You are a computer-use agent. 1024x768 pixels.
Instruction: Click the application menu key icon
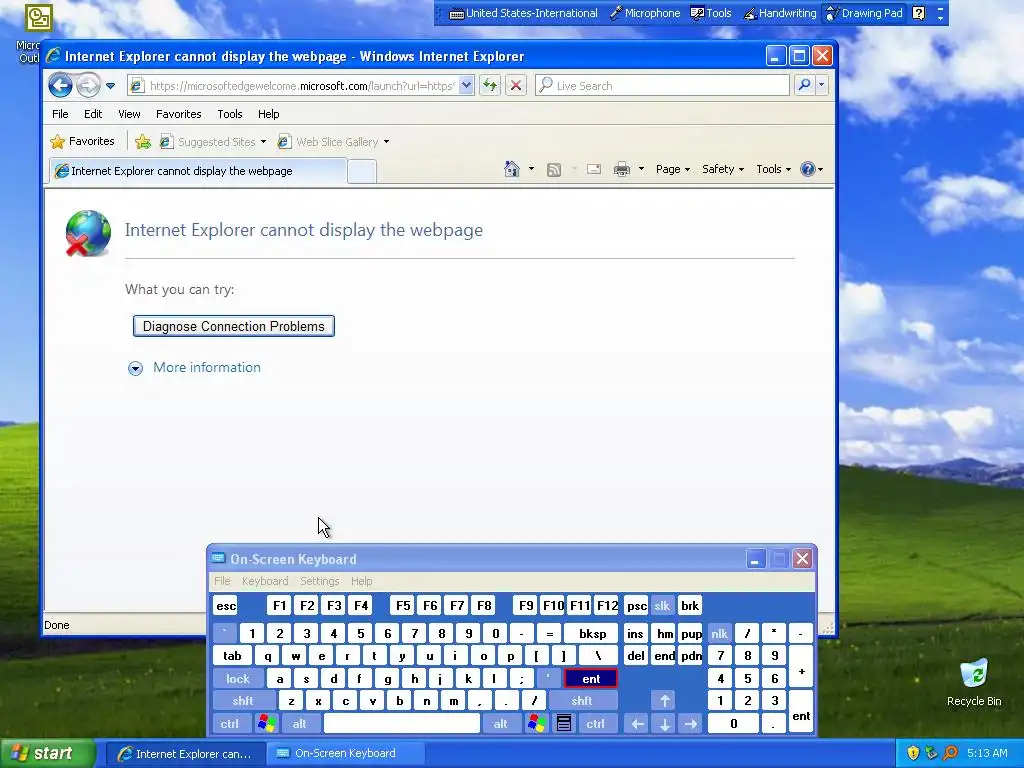point(564,724)
